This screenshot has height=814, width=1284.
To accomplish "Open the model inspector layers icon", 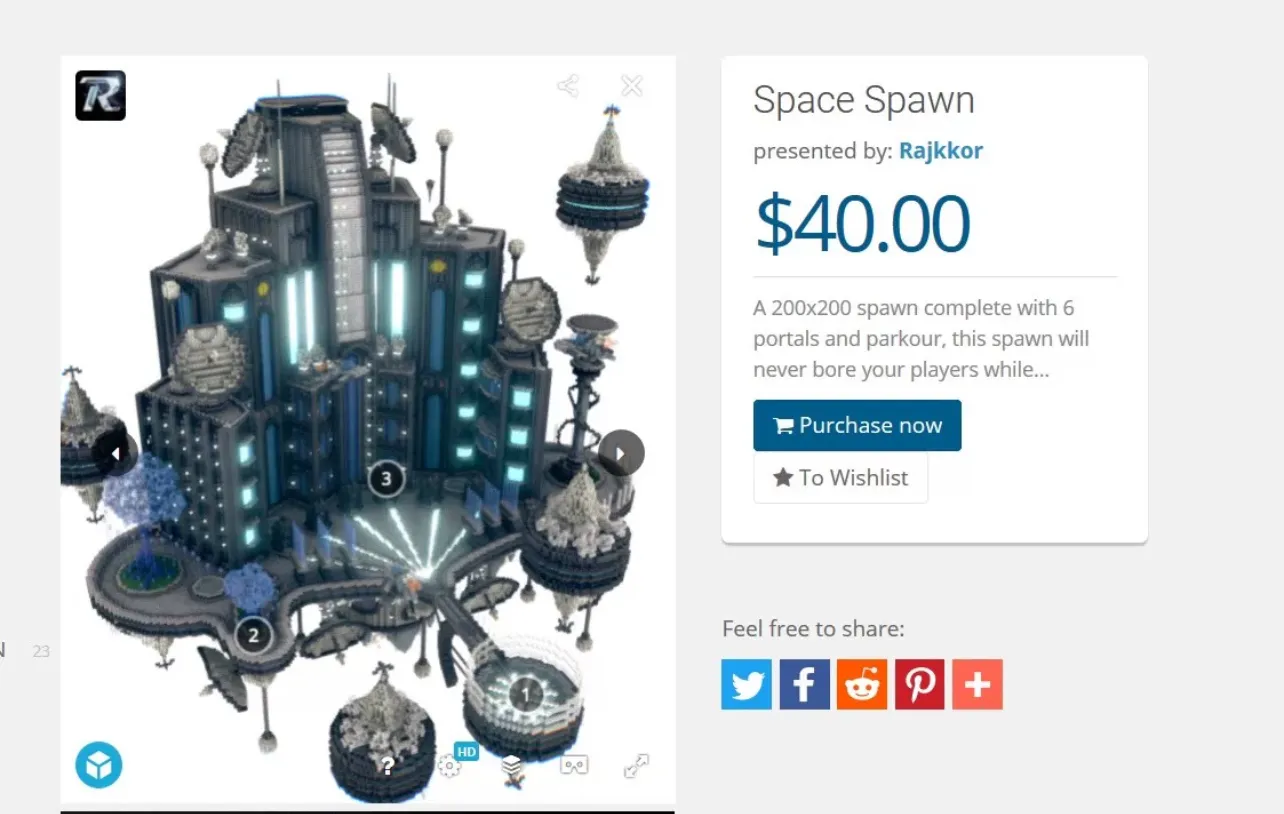I will pyautogui.click(x=512, y=767).
